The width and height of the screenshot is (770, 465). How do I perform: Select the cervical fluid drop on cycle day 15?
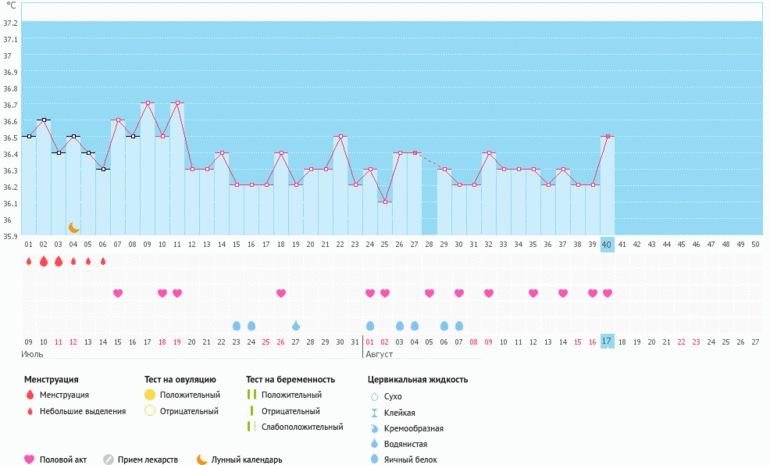pyautogui.click(x=237, y=326)
